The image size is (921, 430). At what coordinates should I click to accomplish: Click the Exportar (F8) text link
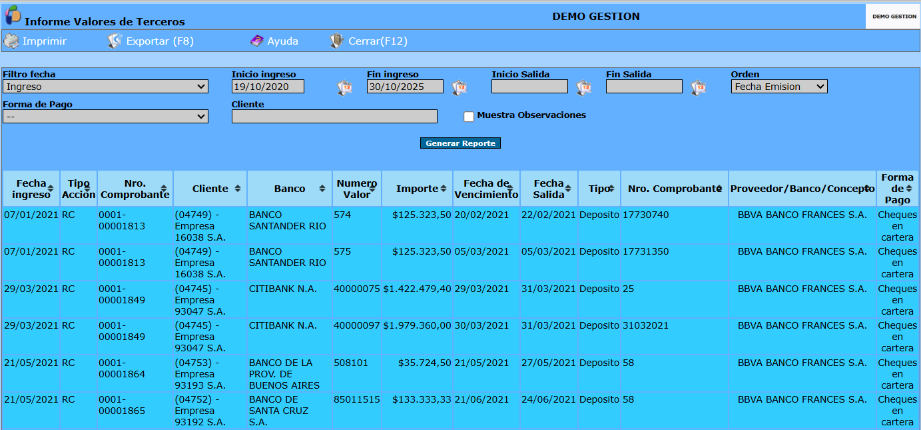(160, 41)
